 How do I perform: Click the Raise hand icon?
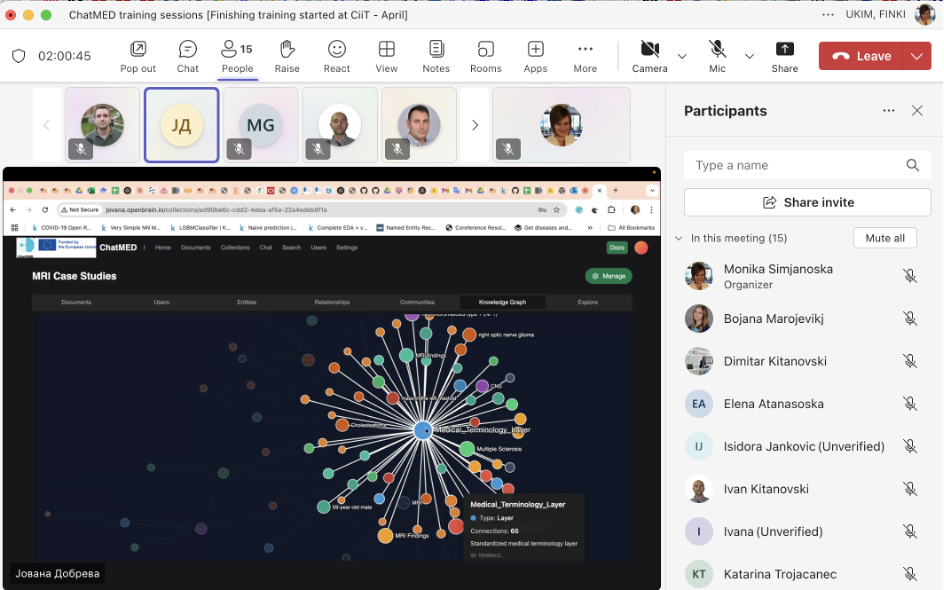click(x=287, y=56)
